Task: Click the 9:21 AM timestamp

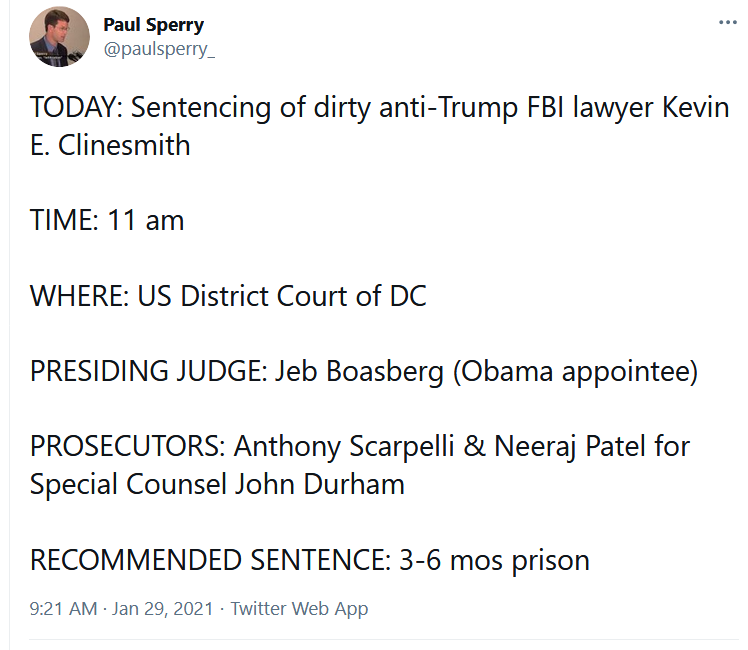Action: (x=63, y=609)
